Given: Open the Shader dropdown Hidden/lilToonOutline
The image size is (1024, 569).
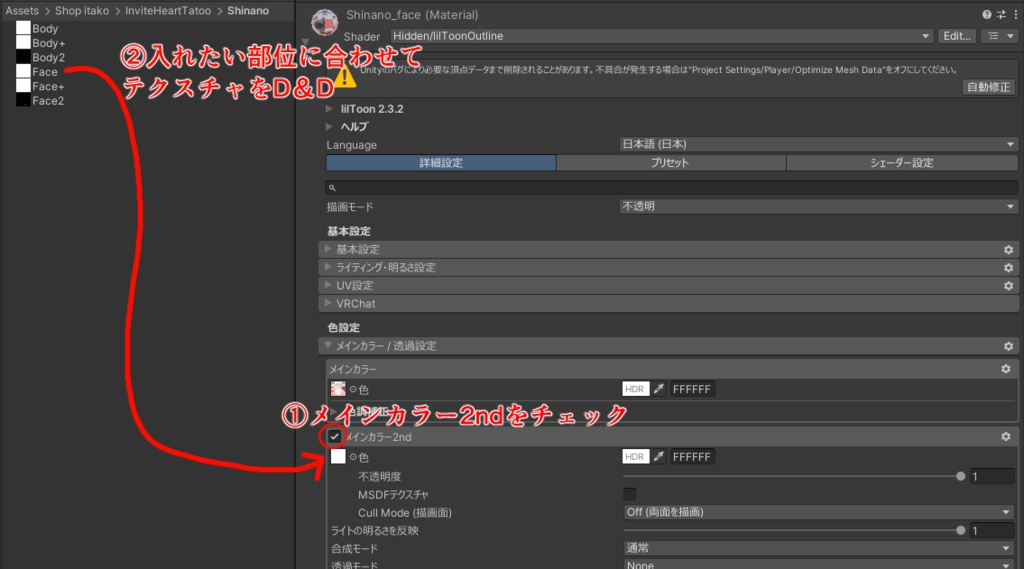Looking at the screenshot, I should 661,36.
